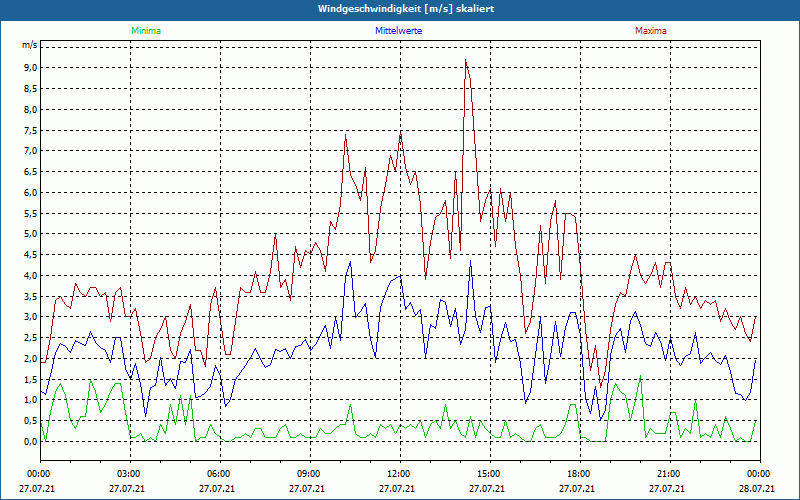This screenshot has height=500, width=800.
Task: Click the green Minima peak near 20:00
Action: point(641,376)
